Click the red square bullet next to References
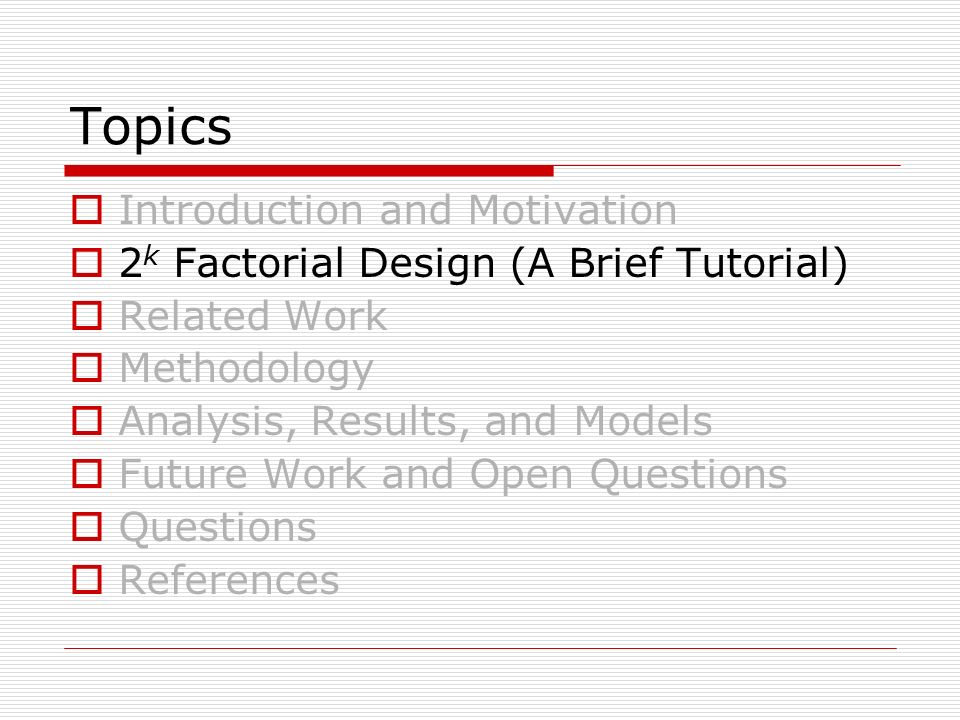960x720 pixels. (x=87, y=579)
